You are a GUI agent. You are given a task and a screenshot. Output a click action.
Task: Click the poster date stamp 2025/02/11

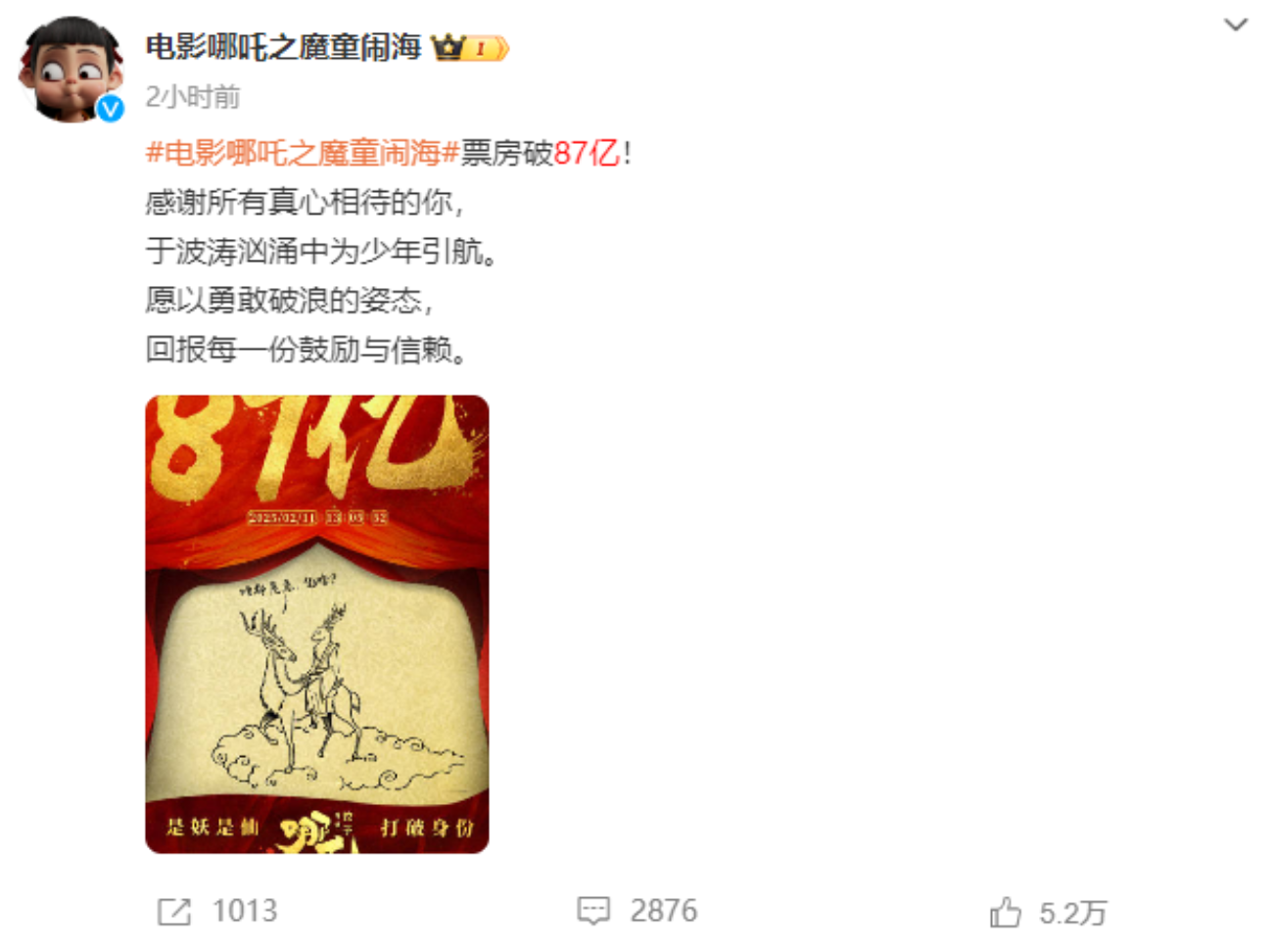(282, 516)
